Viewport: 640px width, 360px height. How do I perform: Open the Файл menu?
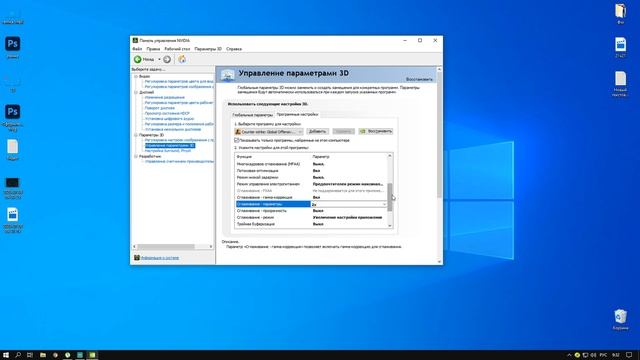click(137, 49)
